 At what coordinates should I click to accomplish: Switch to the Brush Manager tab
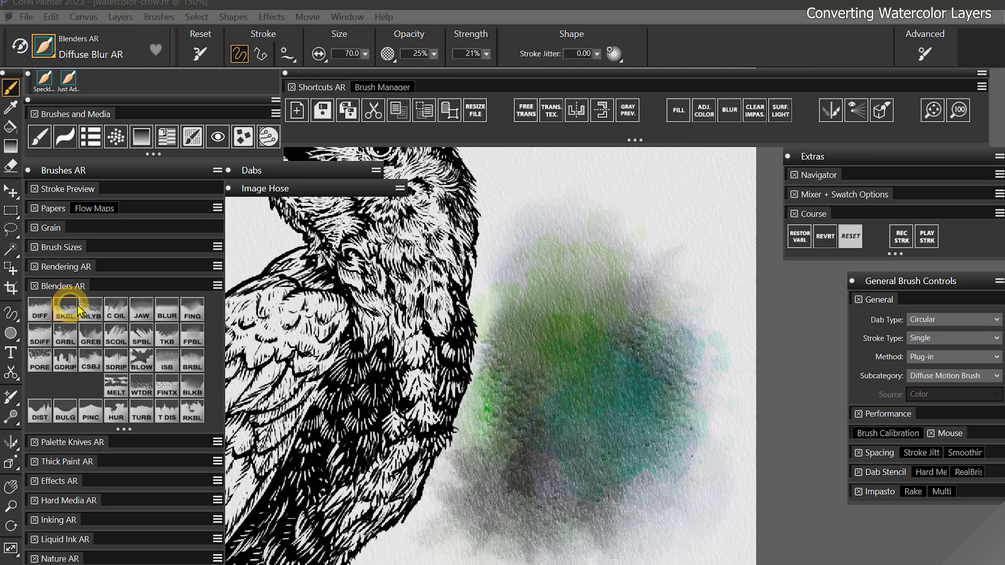click(382, 87)
